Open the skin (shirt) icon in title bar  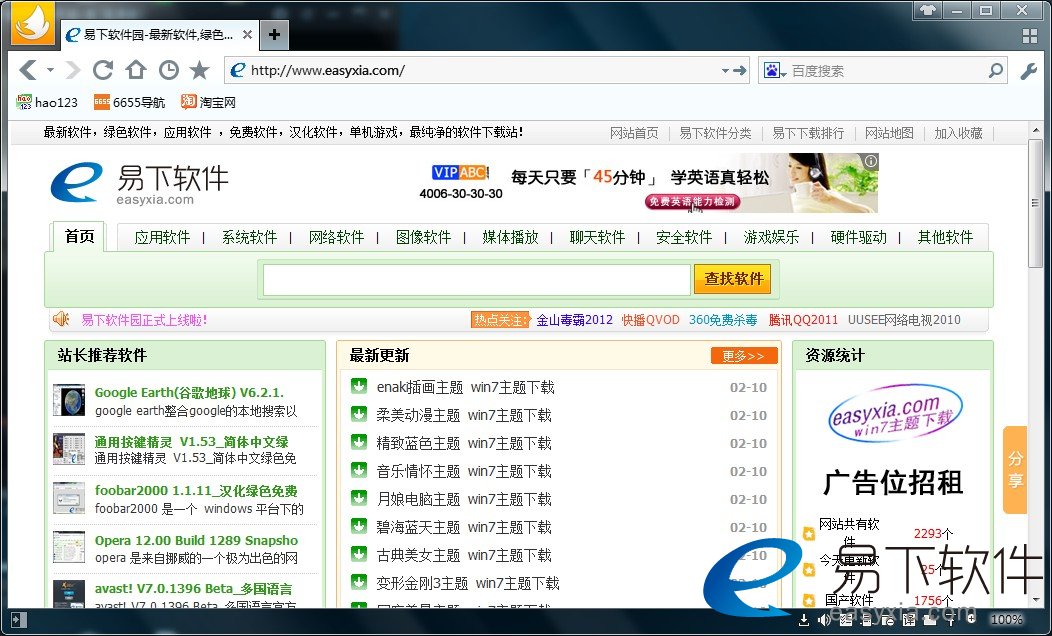click(927, 10)
